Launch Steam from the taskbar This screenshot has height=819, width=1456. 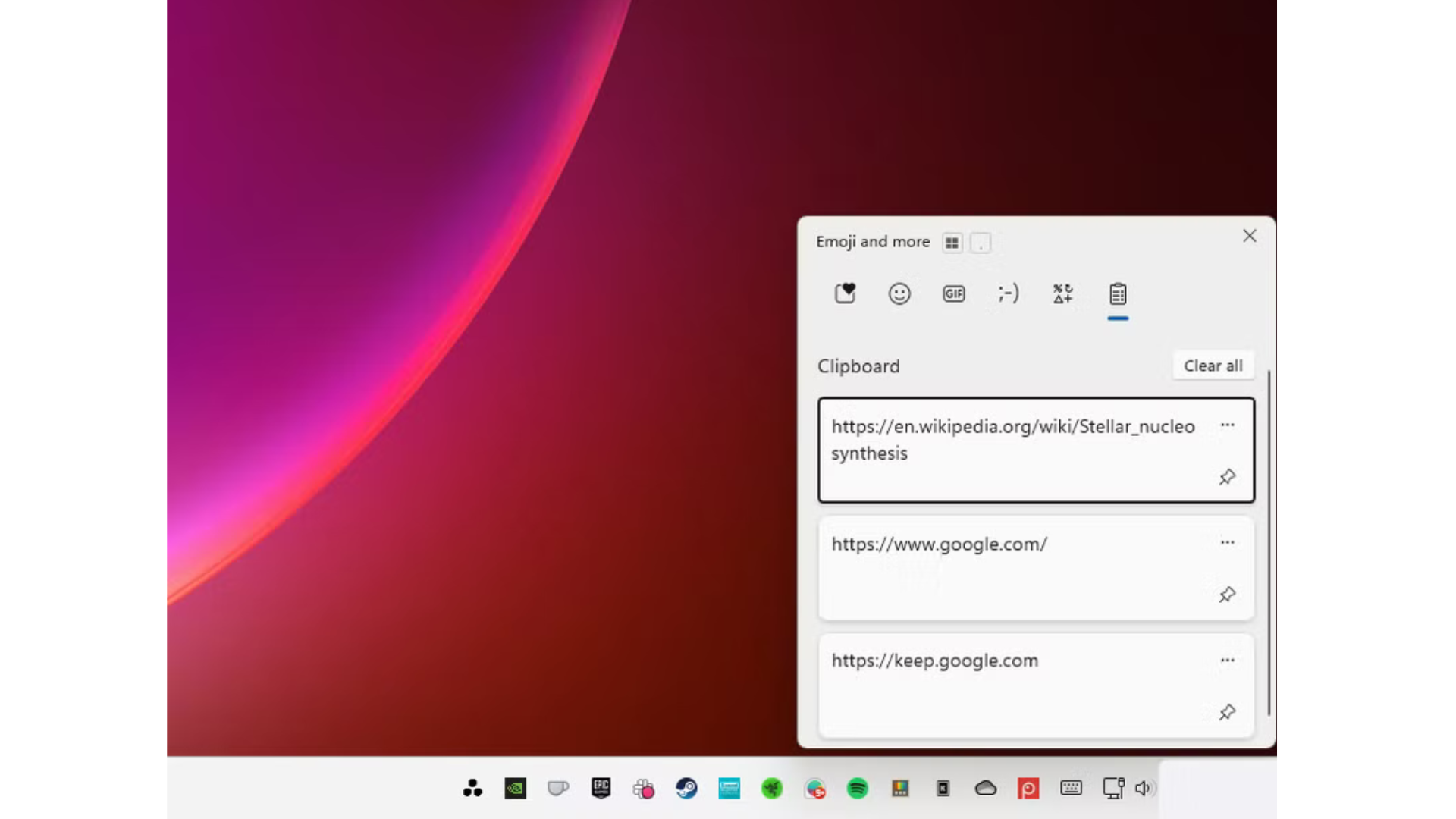687,789
